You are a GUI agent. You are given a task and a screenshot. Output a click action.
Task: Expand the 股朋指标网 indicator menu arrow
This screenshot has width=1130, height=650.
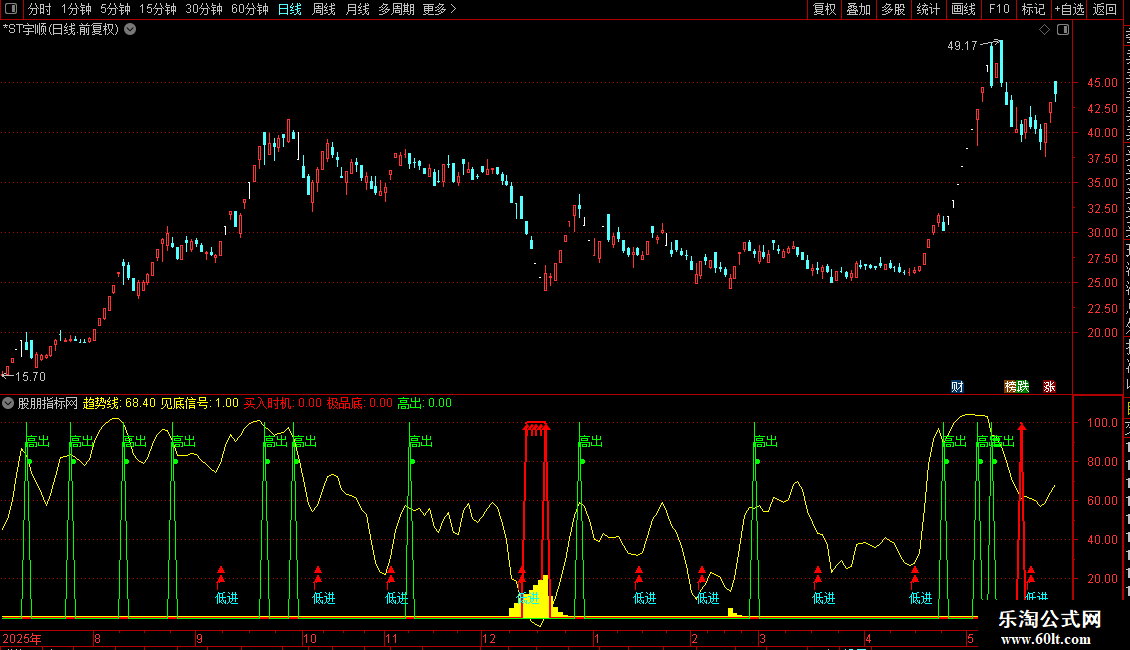pyautogui.click(x=8, y=404)
